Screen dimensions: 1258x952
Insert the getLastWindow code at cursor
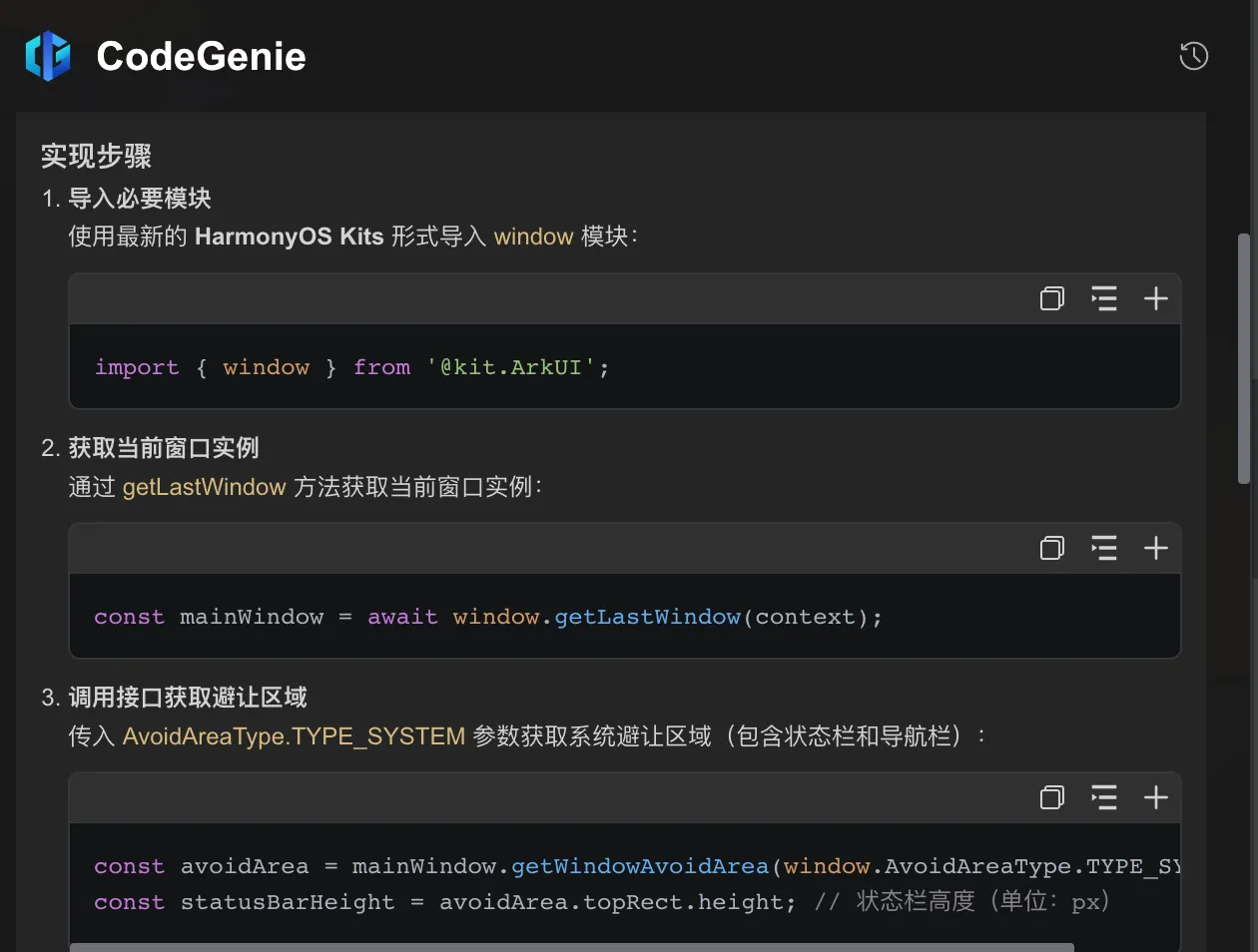pyautogui.click(x=1103, y=548)
